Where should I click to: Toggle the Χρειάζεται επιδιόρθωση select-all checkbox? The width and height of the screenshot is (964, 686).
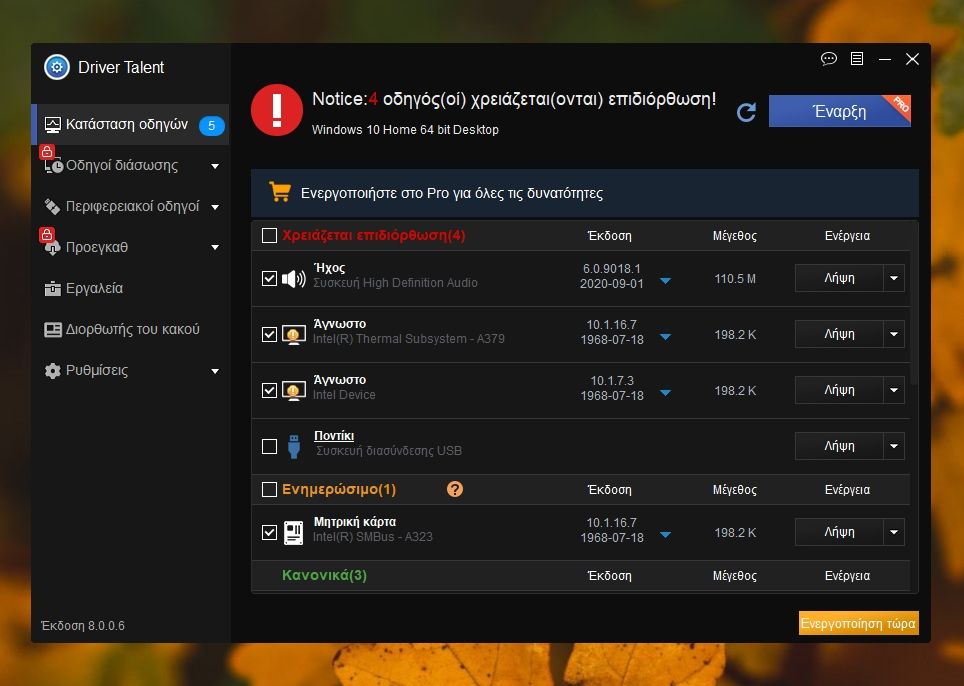coord(269,236)
